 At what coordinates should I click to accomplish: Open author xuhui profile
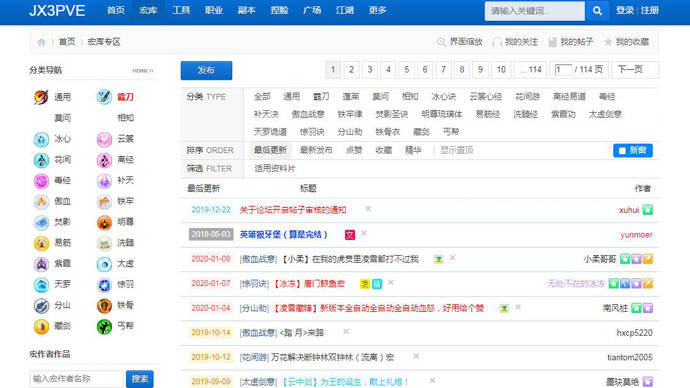coord(629,210)
